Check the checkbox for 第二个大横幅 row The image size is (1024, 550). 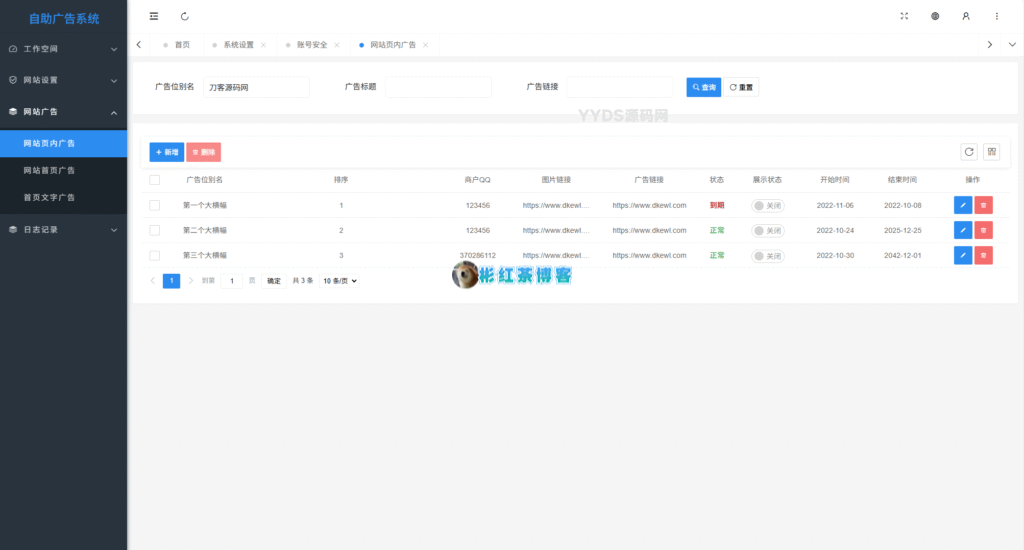pos(154,230)
